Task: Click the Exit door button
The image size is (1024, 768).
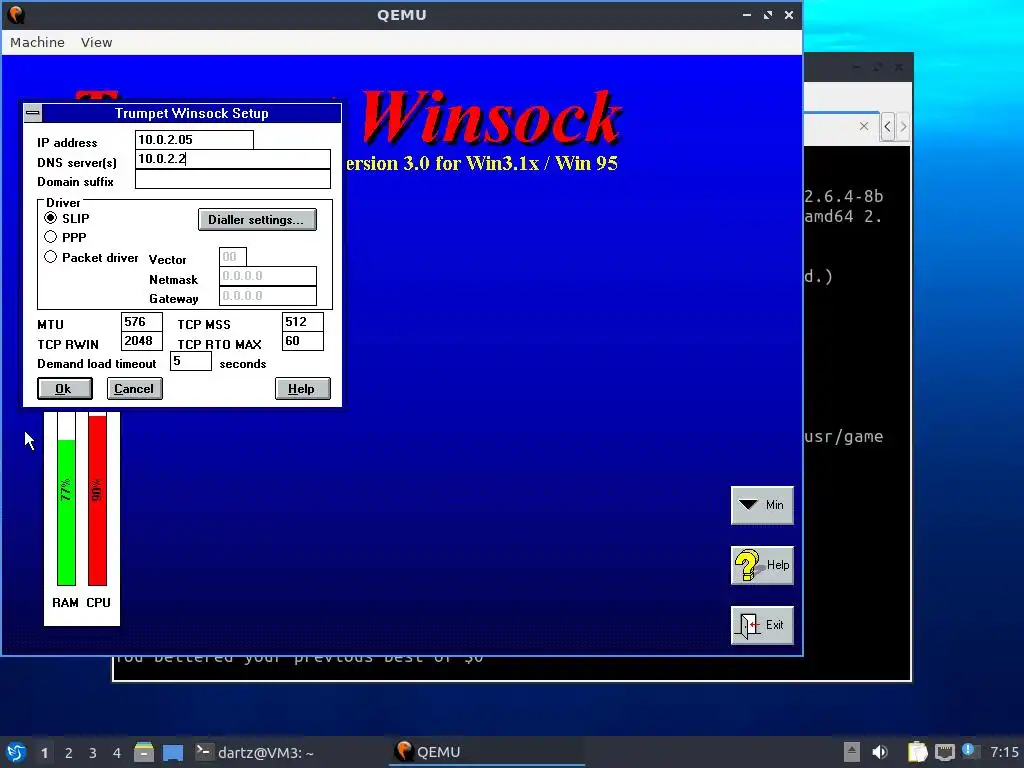Action: pos(762,625)
